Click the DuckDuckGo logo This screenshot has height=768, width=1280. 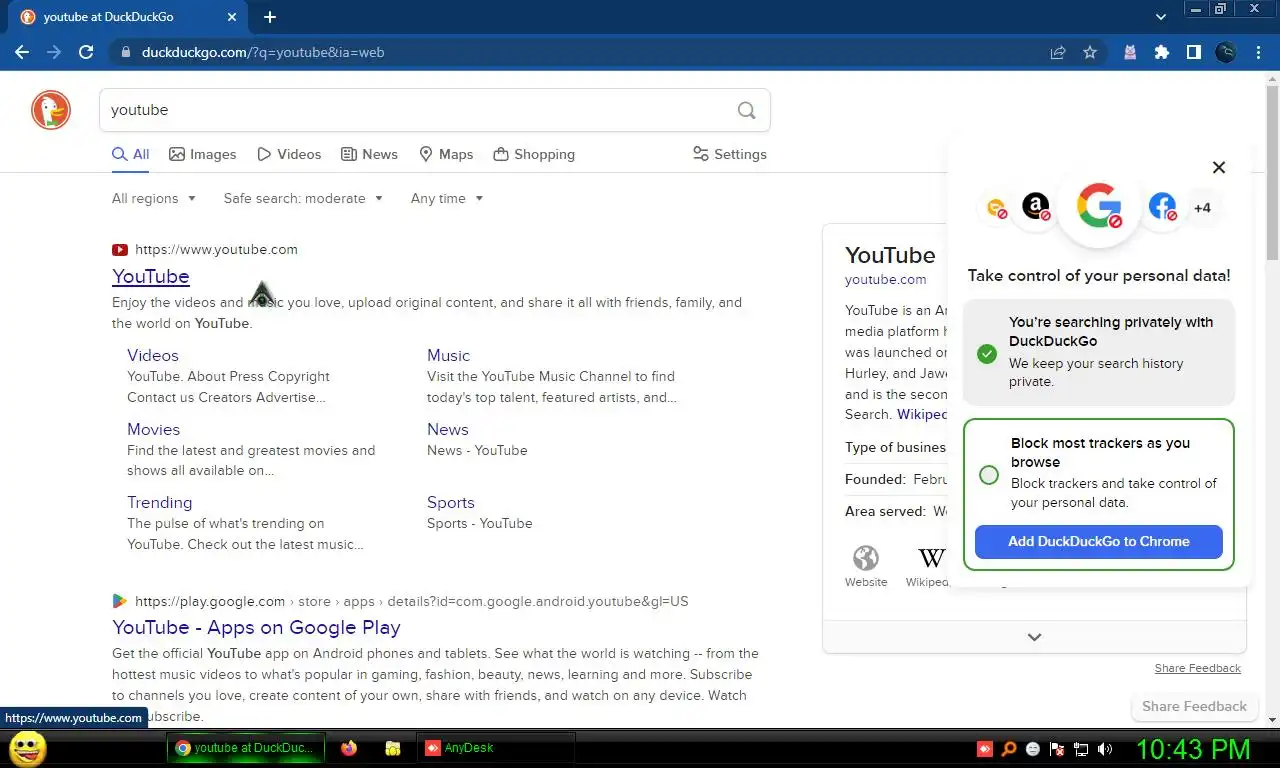pyautogui.click(x=51, y=110)
